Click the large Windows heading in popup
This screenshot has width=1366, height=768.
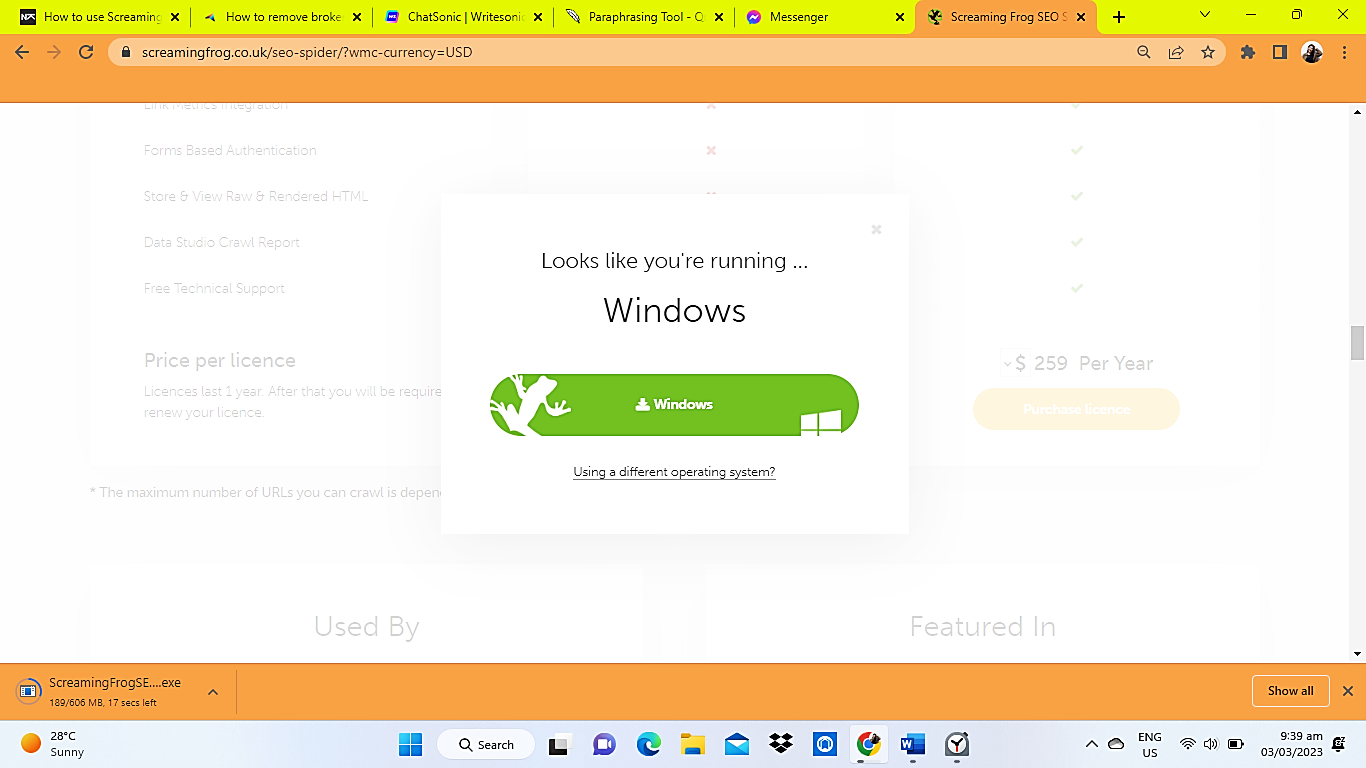(674, 311)
